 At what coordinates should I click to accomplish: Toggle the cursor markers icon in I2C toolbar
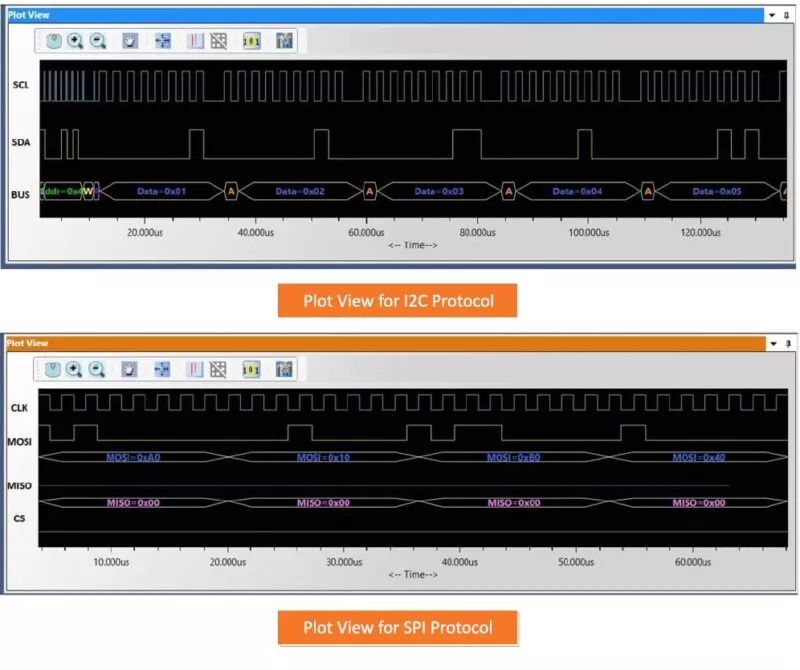(x=196, y=41)
